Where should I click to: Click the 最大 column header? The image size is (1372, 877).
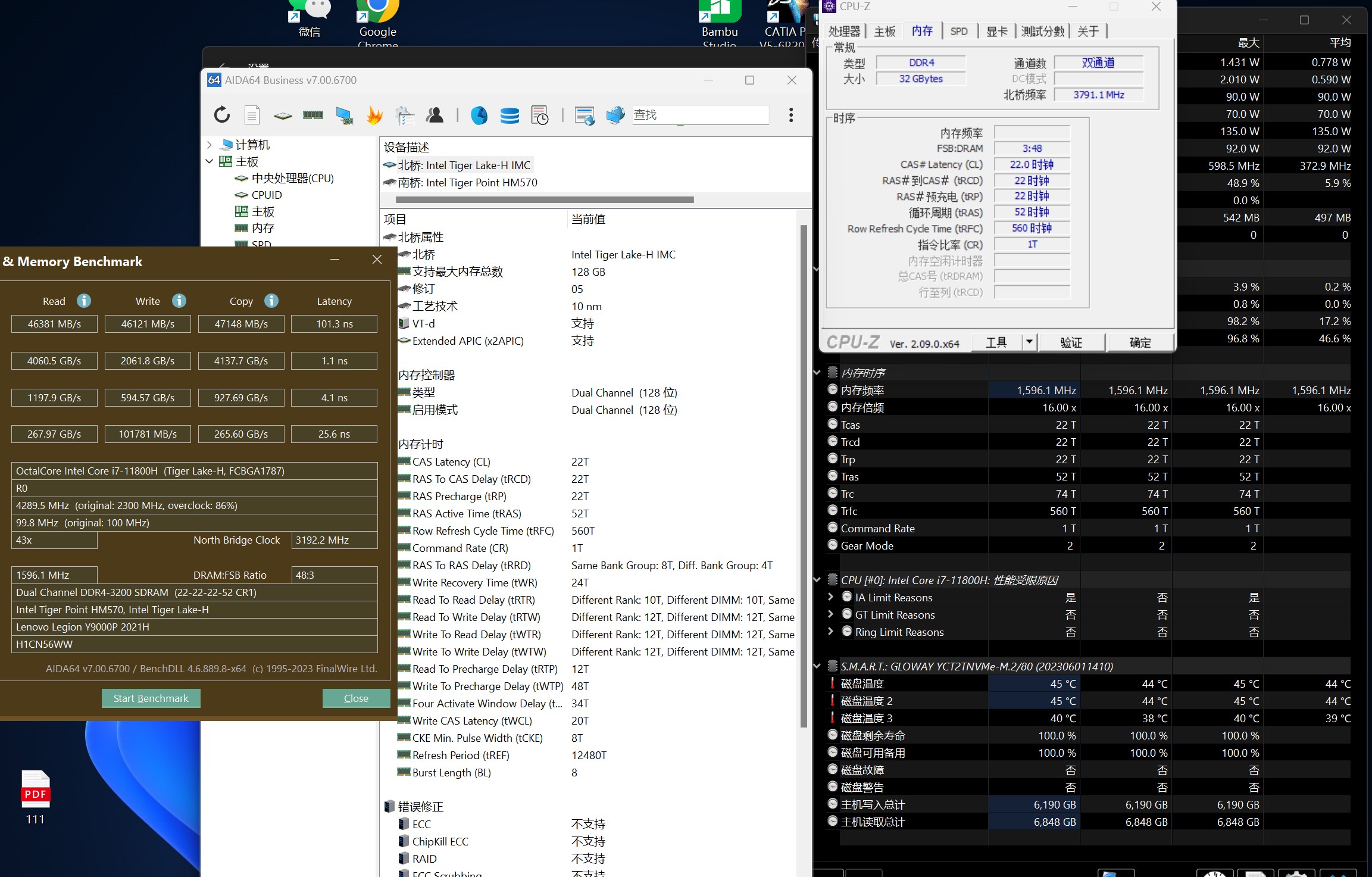tap(1248, 43)
